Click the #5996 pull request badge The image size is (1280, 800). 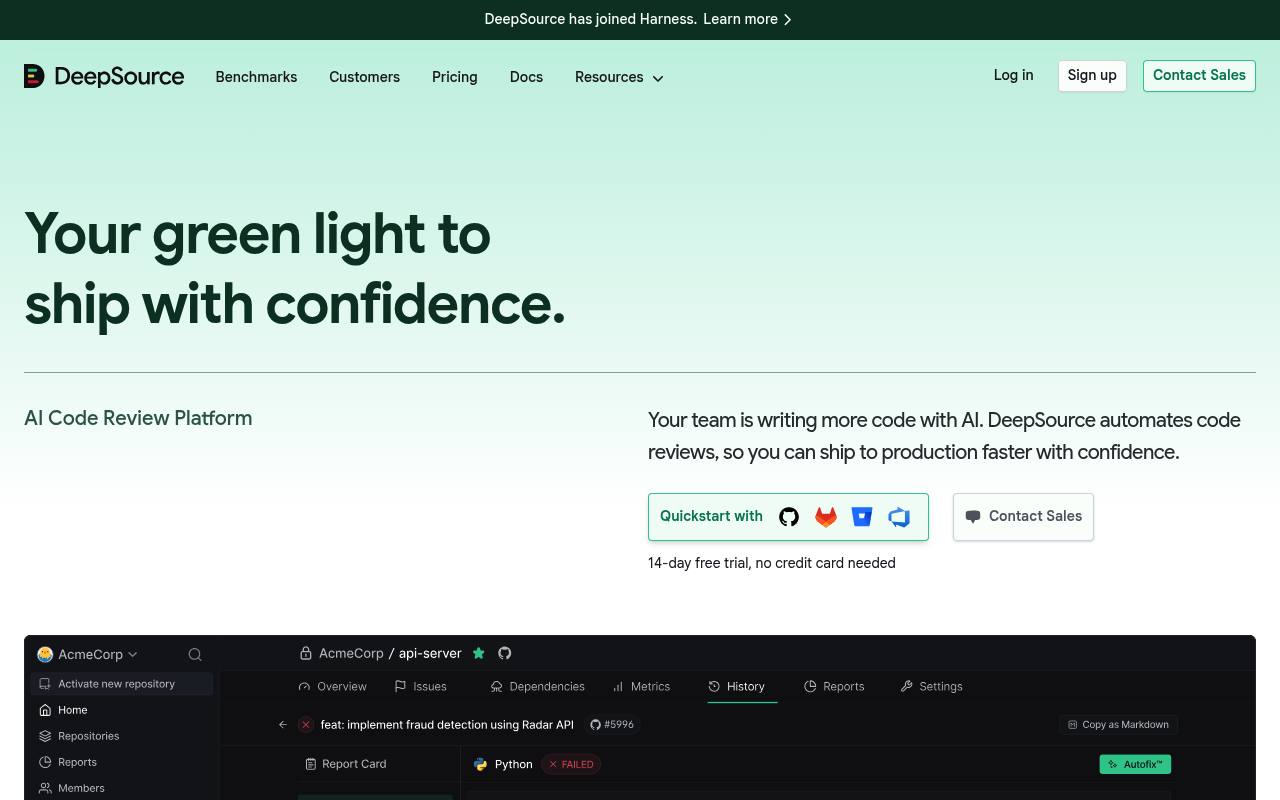pyautogui.click(x=612, y=725)
